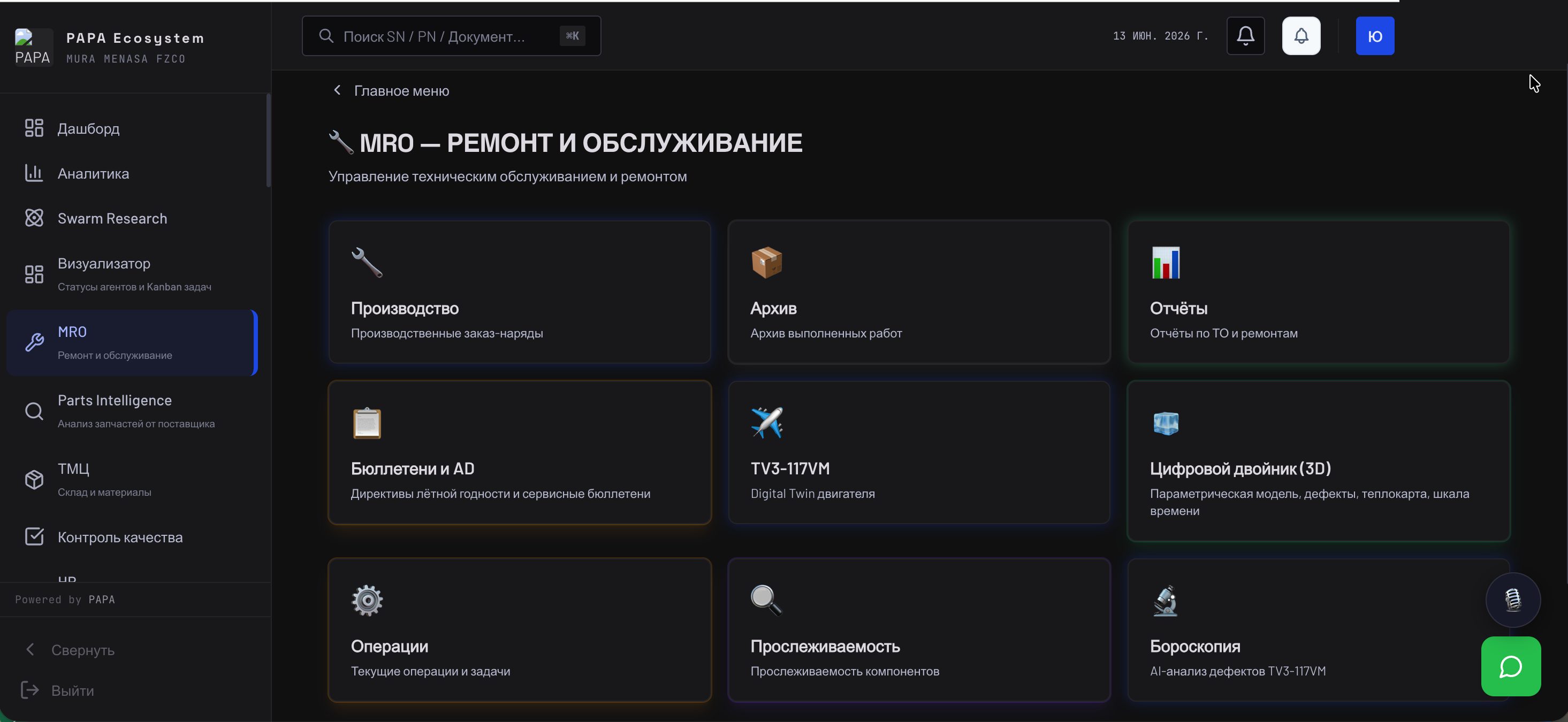
Task: Activate the microphone voice button
Action: click(1512, 600)
